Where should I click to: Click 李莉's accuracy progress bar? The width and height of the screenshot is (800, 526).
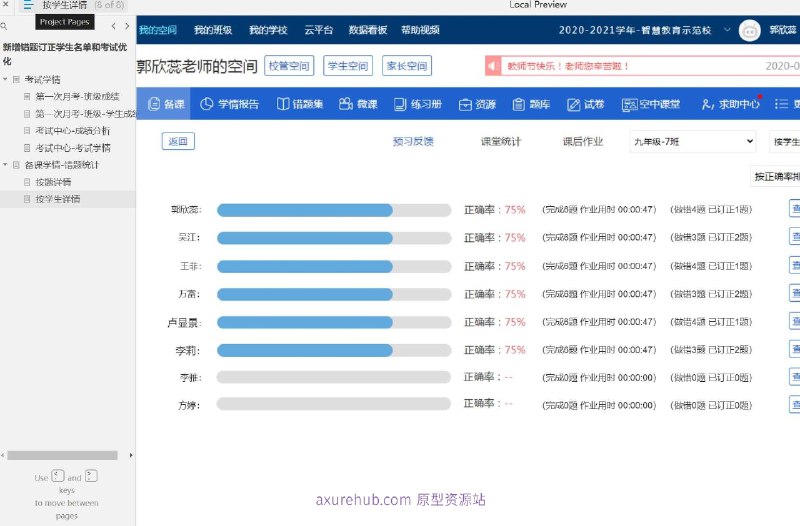point(334,350)
